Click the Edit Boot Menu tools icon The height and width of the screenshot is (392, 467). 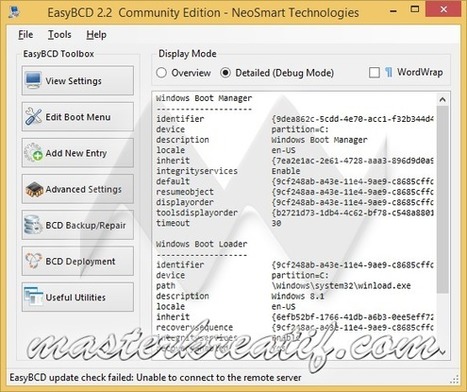point(33,116)
